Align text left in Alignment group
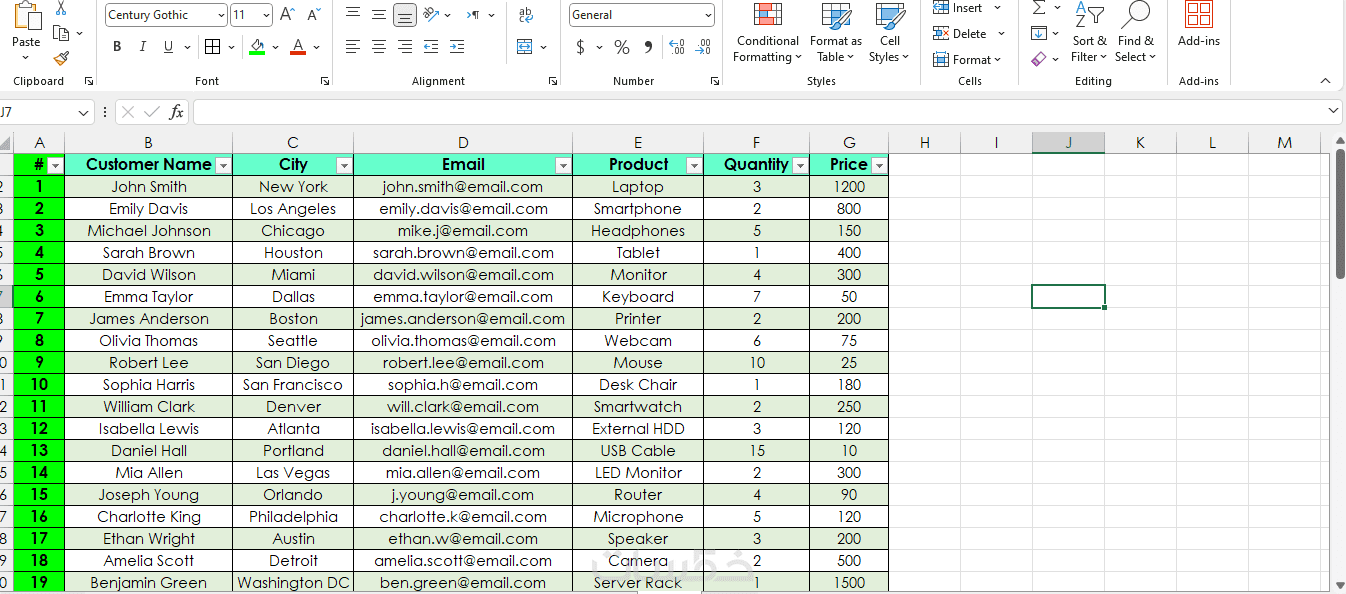The height and width of the screenshot is (594, 1346). (353, 47)
